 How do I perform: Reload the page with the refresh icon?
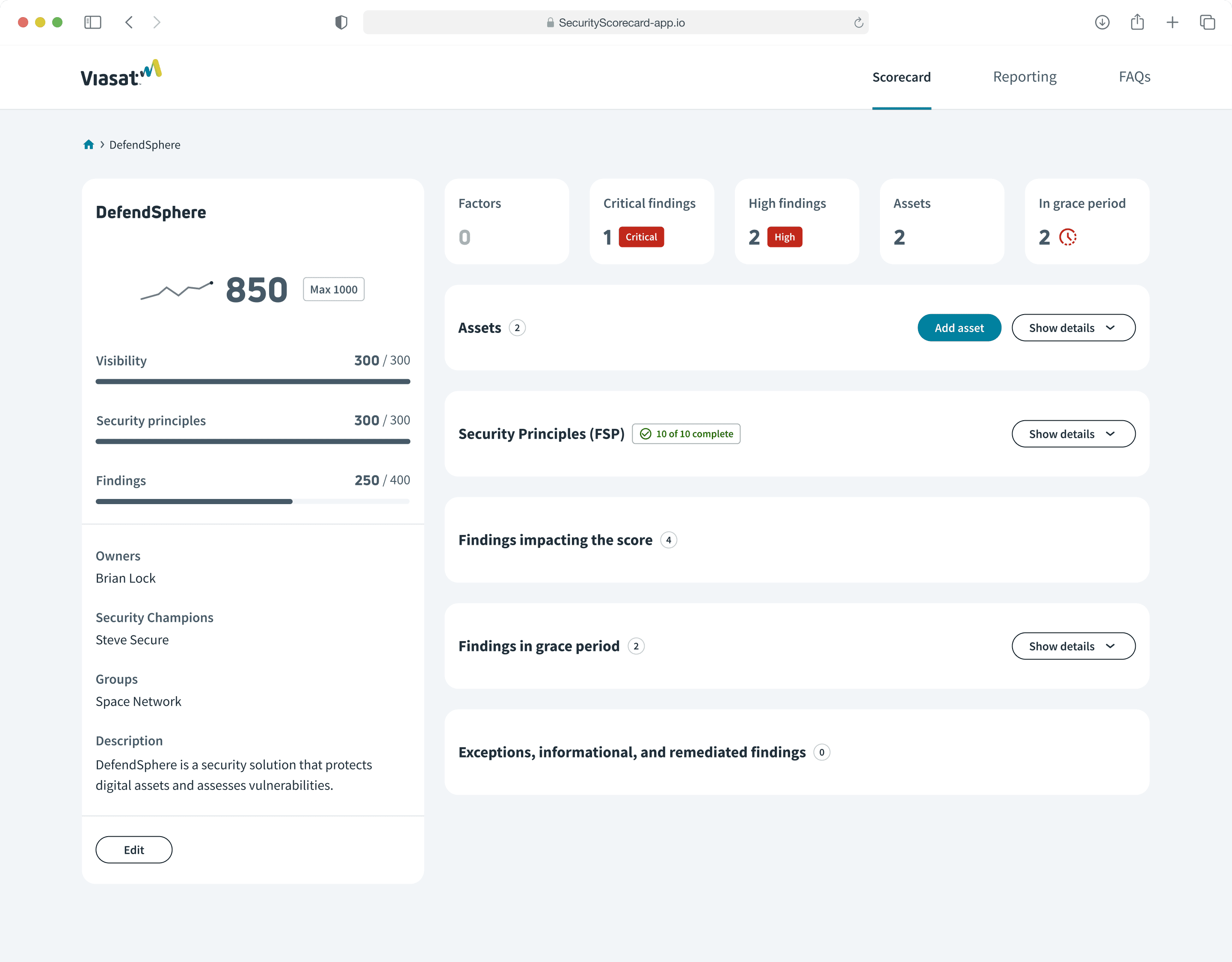(x=859, y=23)
